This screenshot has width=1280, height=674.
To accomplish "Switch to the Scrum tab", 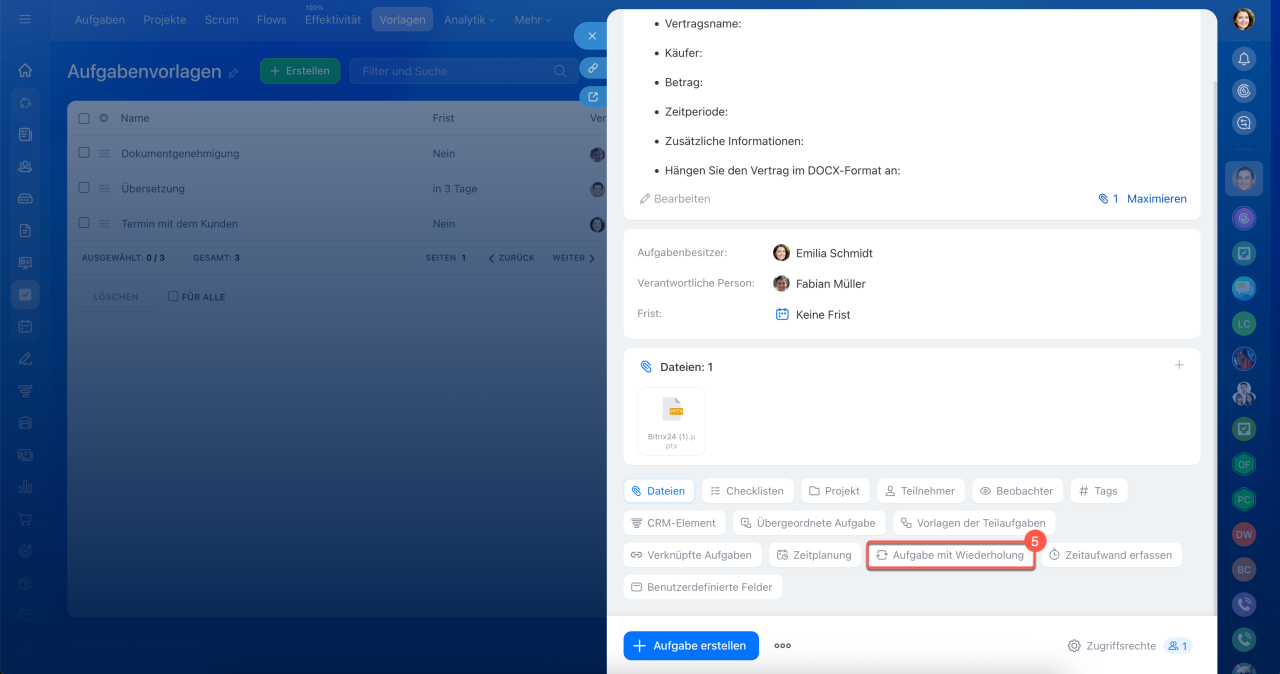I will 221,20.
